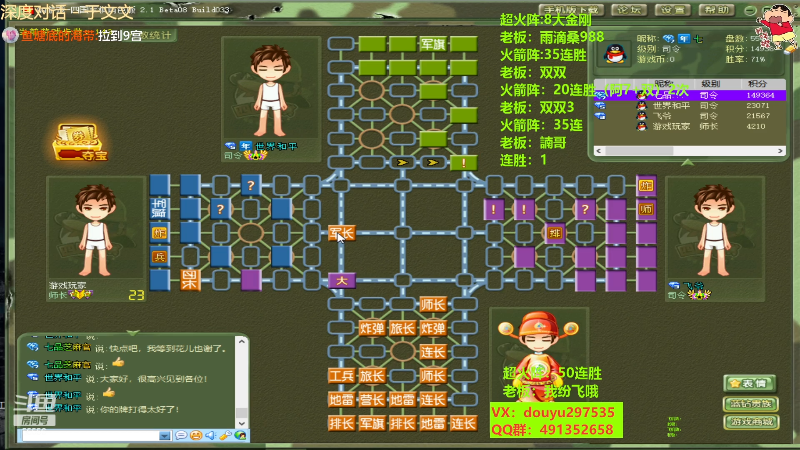Click the 世界和平 player avatar at the top
The width and height of the screenshot is (800, 450).
pos(270,92)
